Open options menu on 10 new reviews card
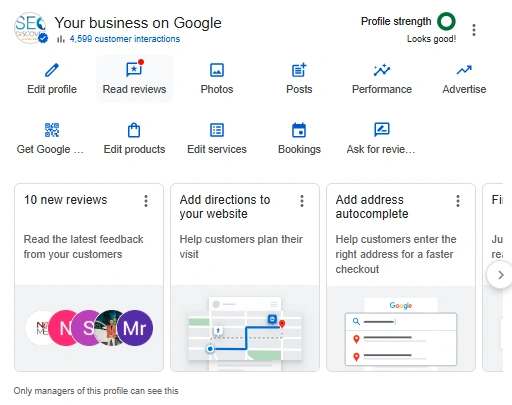This screenshot has width=512, height=405. coord(146,201)
